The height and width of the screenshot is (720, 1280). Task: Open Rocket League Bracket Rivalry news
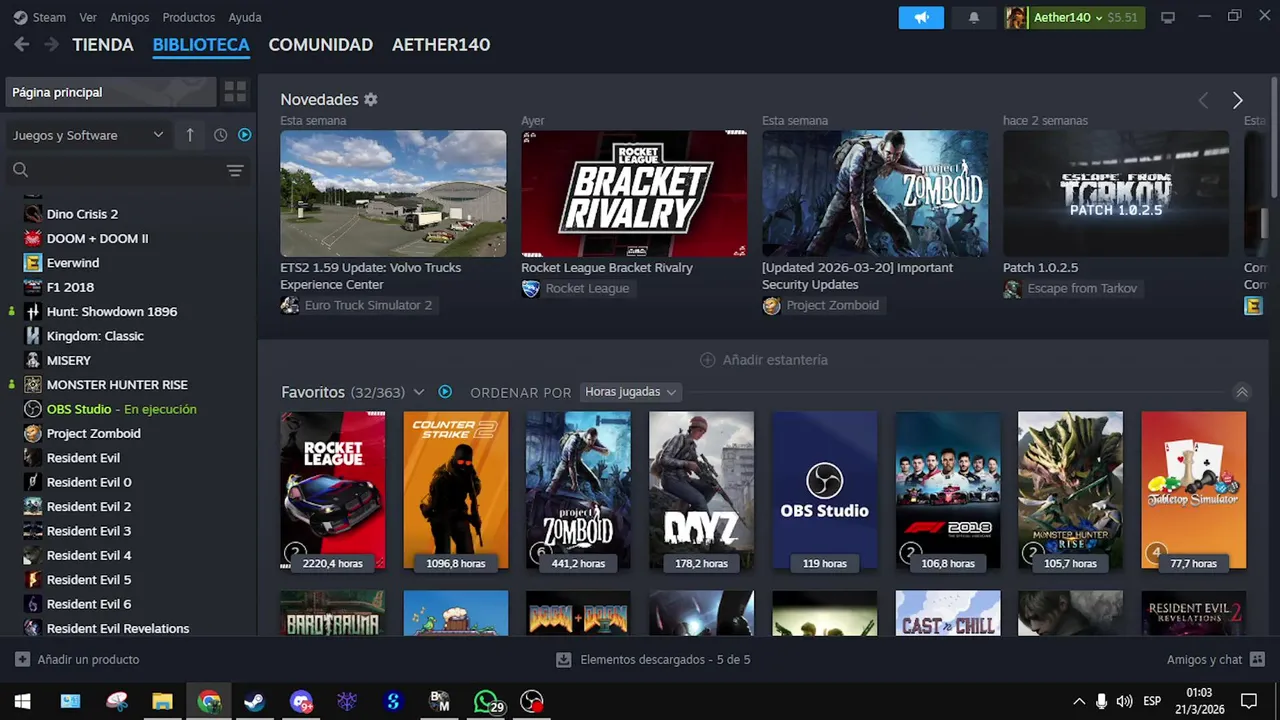[634, 193]
